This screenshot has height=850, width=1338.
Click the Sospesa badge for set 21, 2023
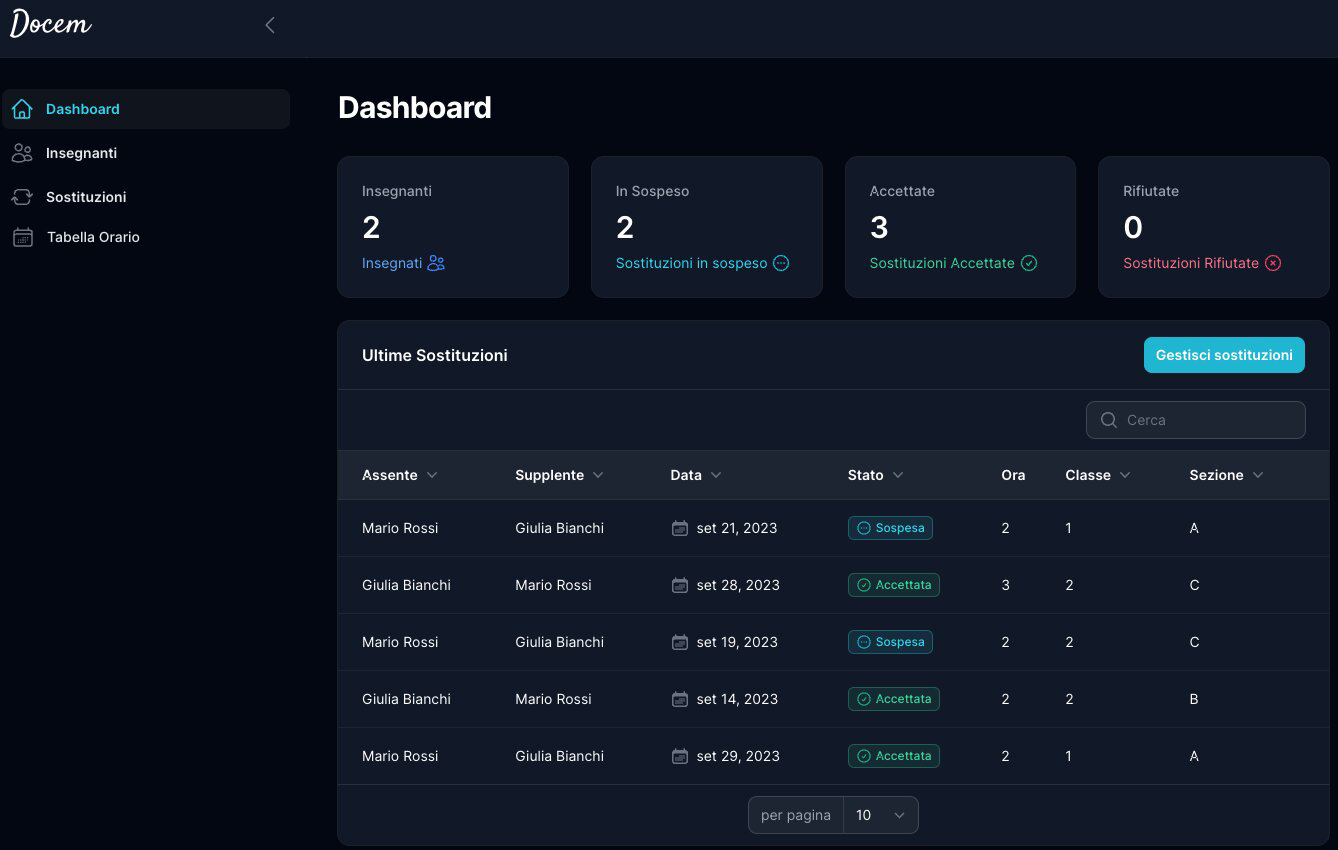pos(890,528)
